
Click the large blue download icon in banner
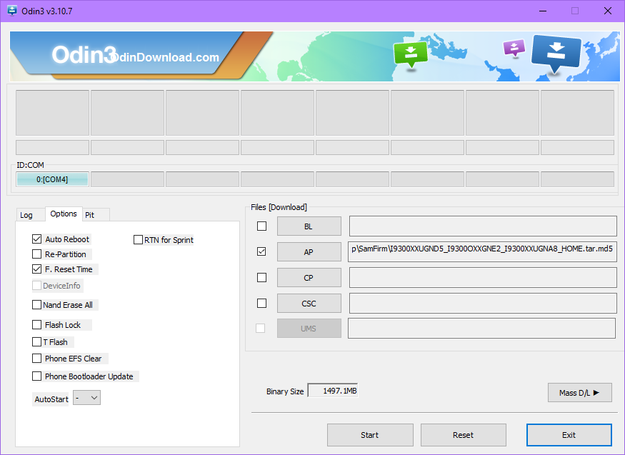(556, 55)
